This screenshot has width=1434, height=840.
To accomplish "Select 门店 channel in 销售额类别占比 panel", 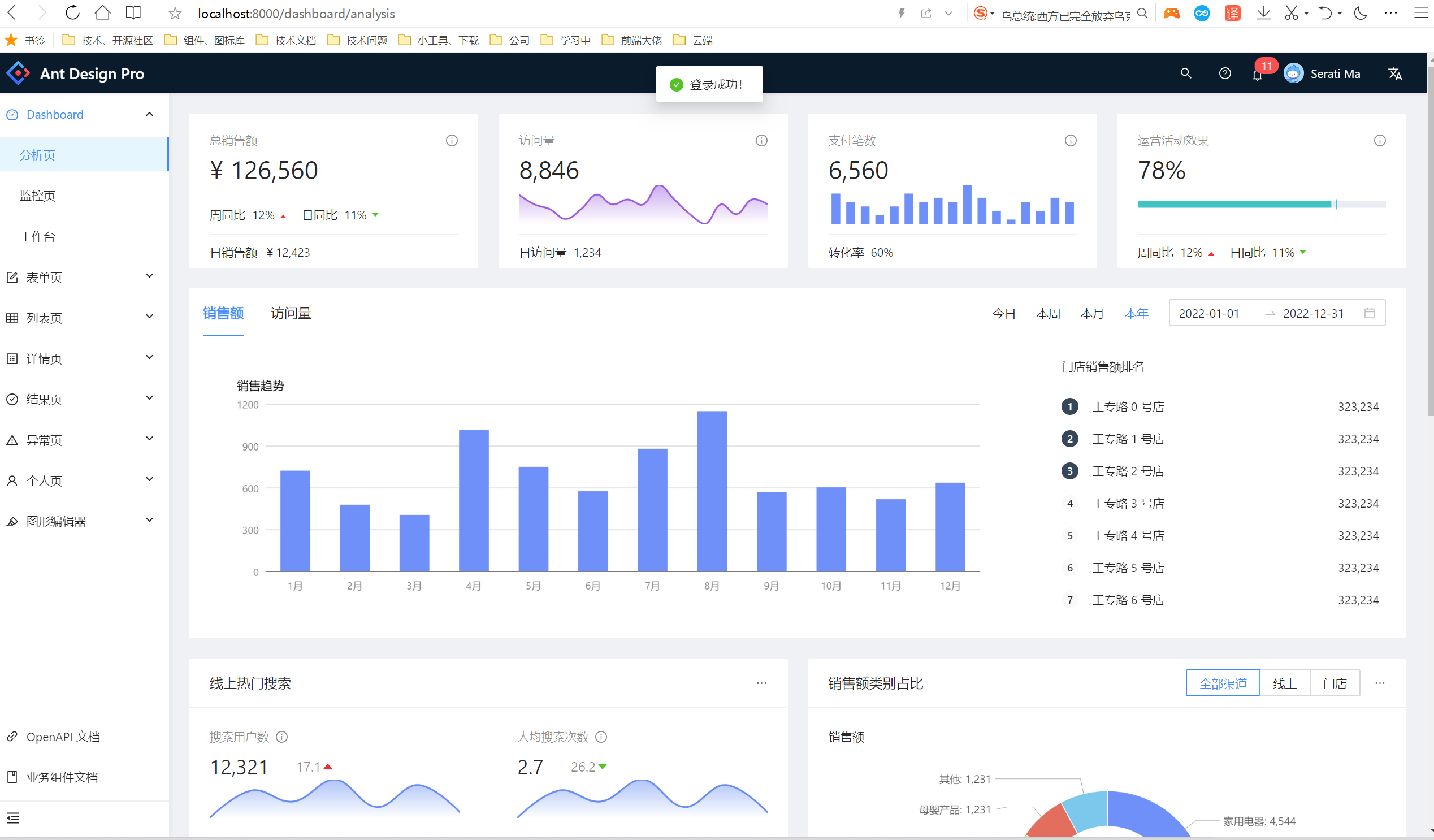I will point(1335,683).
